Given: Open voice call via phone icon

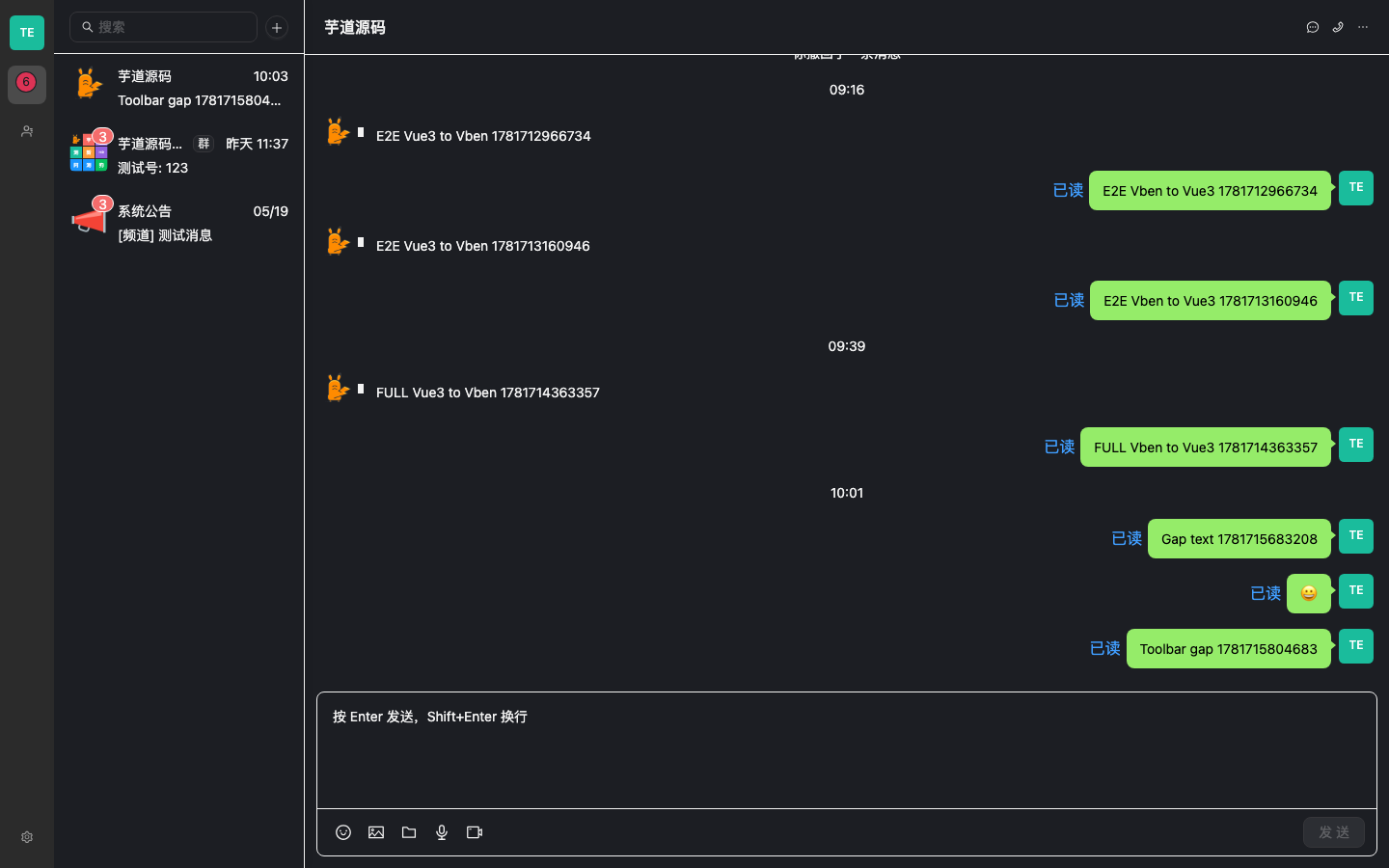Looking at the screenshot, I should pyautogui.click(x=1338, y=27).
